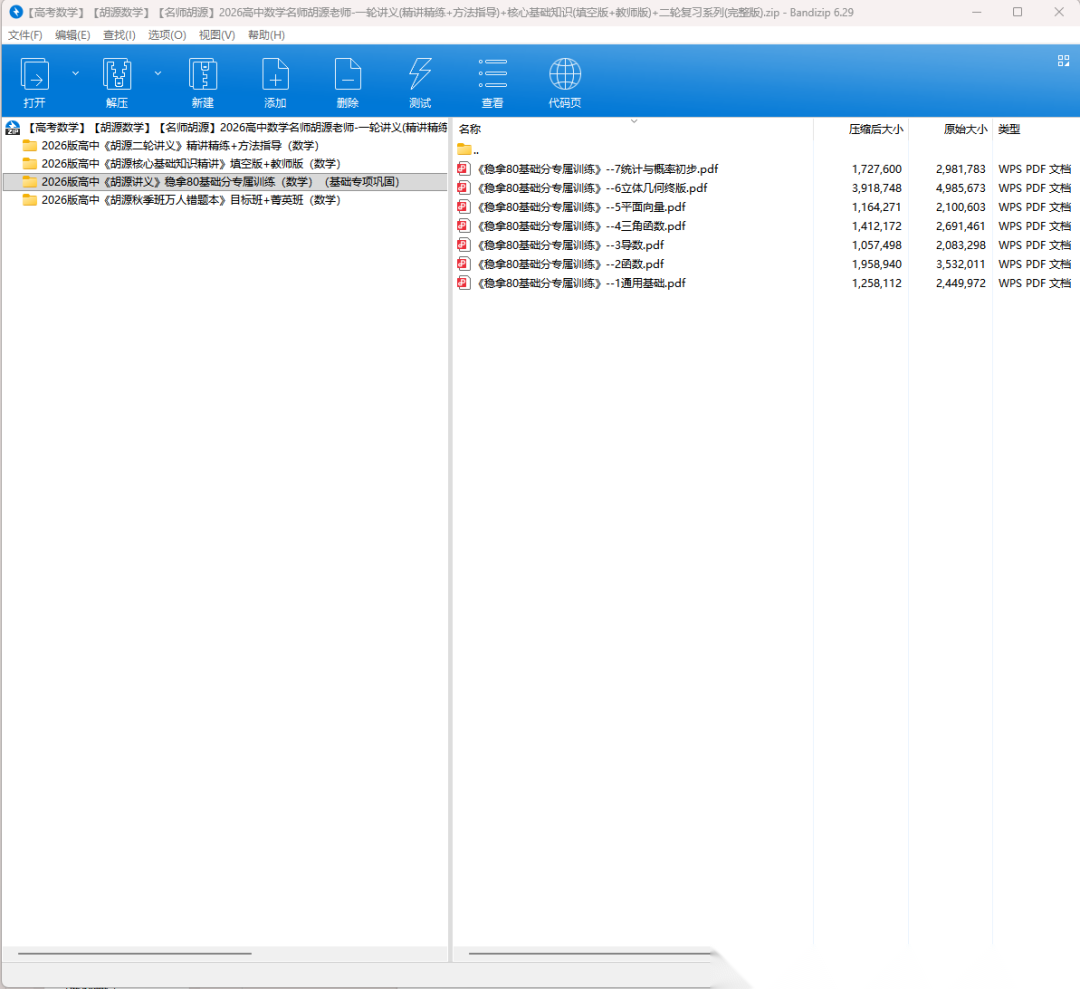This screenshot has height=989, width=1080.
Task: Sort files by the 压缩后大小 column header
Action: [875, 129]
